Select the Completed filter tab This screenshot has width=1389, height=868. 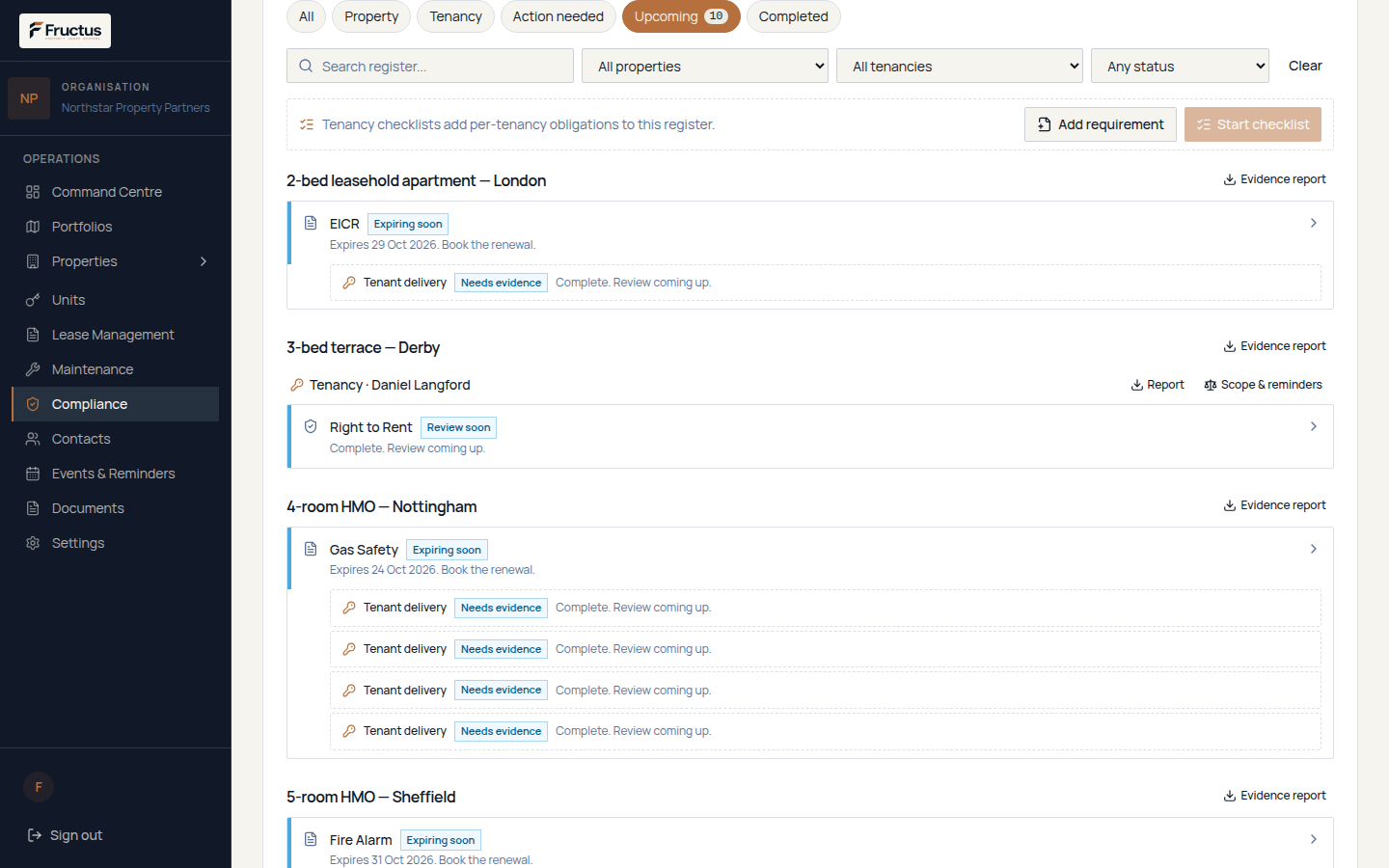point(794,16)
